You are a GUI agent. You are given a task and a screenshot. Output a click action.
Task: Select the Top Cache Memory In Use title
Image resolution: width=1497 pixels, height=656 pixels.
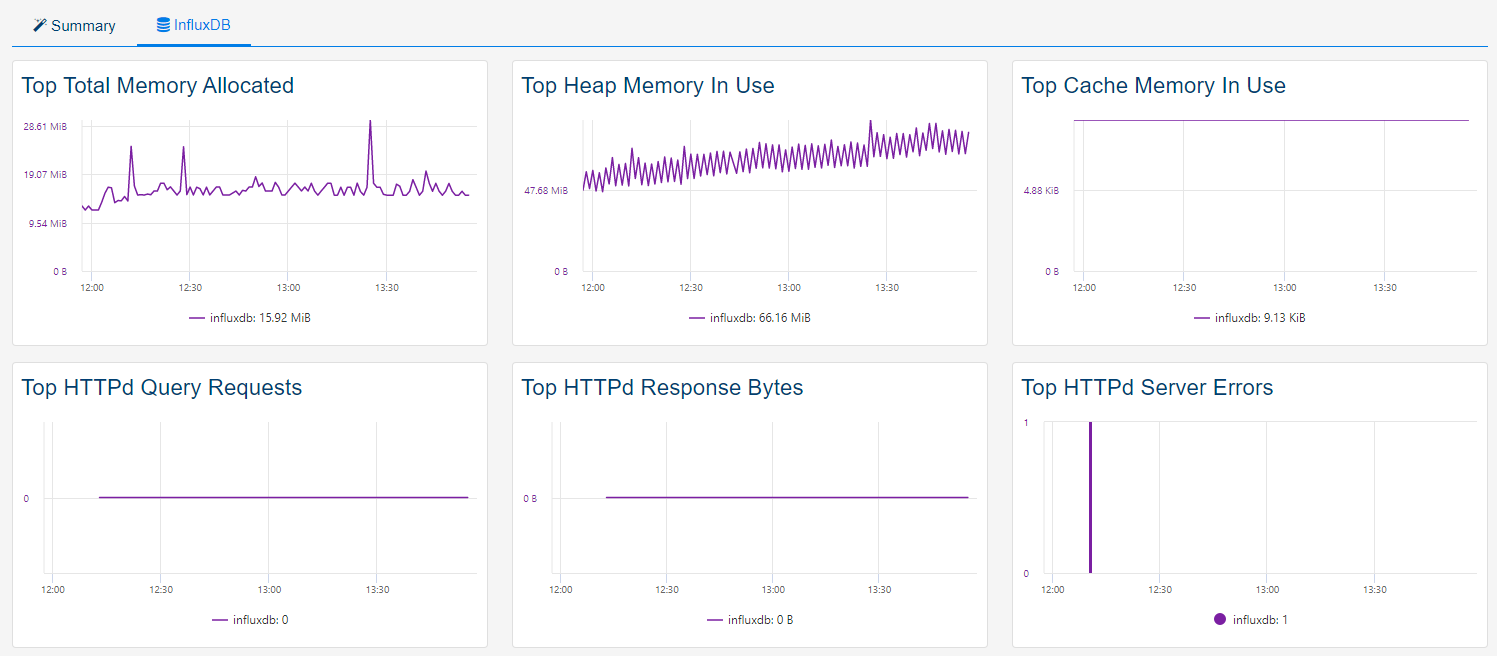(1153, 86)
